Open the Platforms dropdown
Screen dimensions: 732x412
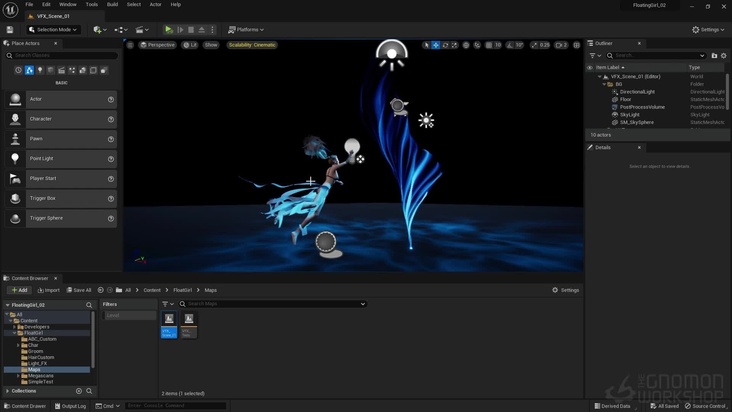(246, 30)
